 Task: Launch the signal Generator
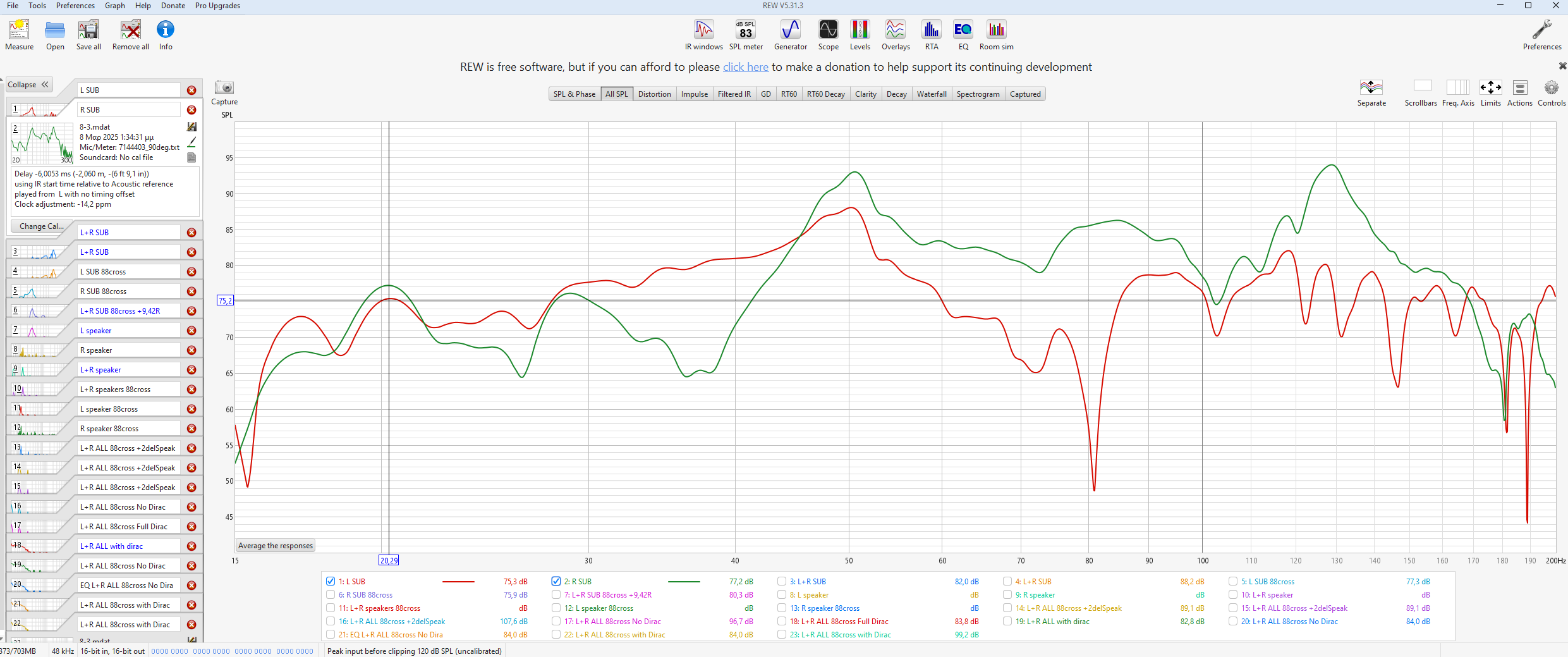[790, 34]
